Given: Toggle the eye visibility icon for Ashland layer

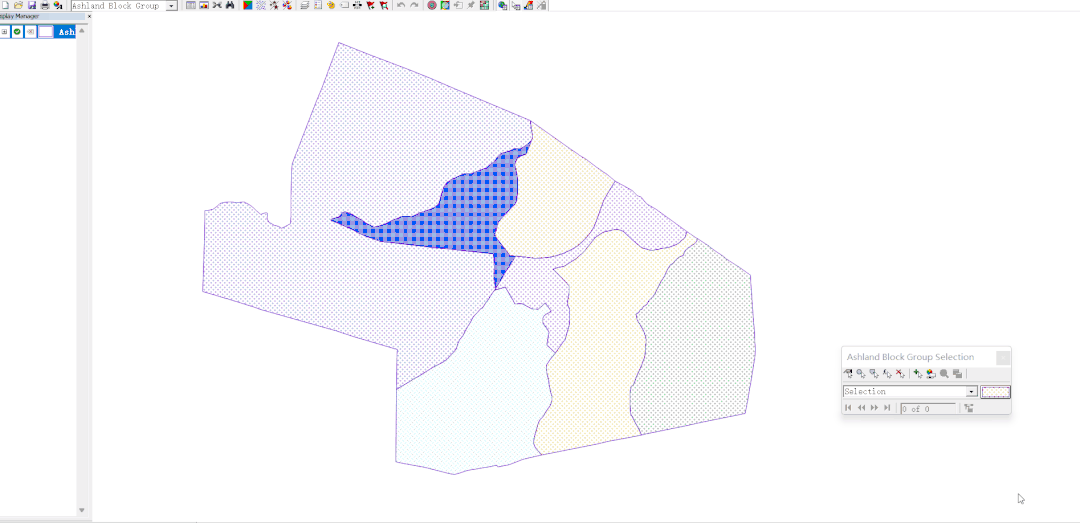Looking at the screenshot, I should click(30, 32).
